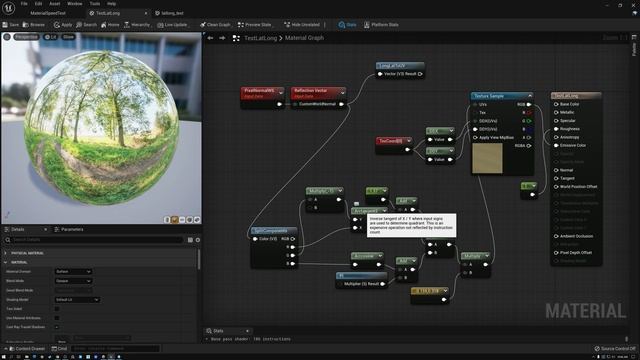Close the TestLatLong tab
The width and height of the screenshot is (640, 360).
click(146, 13)
